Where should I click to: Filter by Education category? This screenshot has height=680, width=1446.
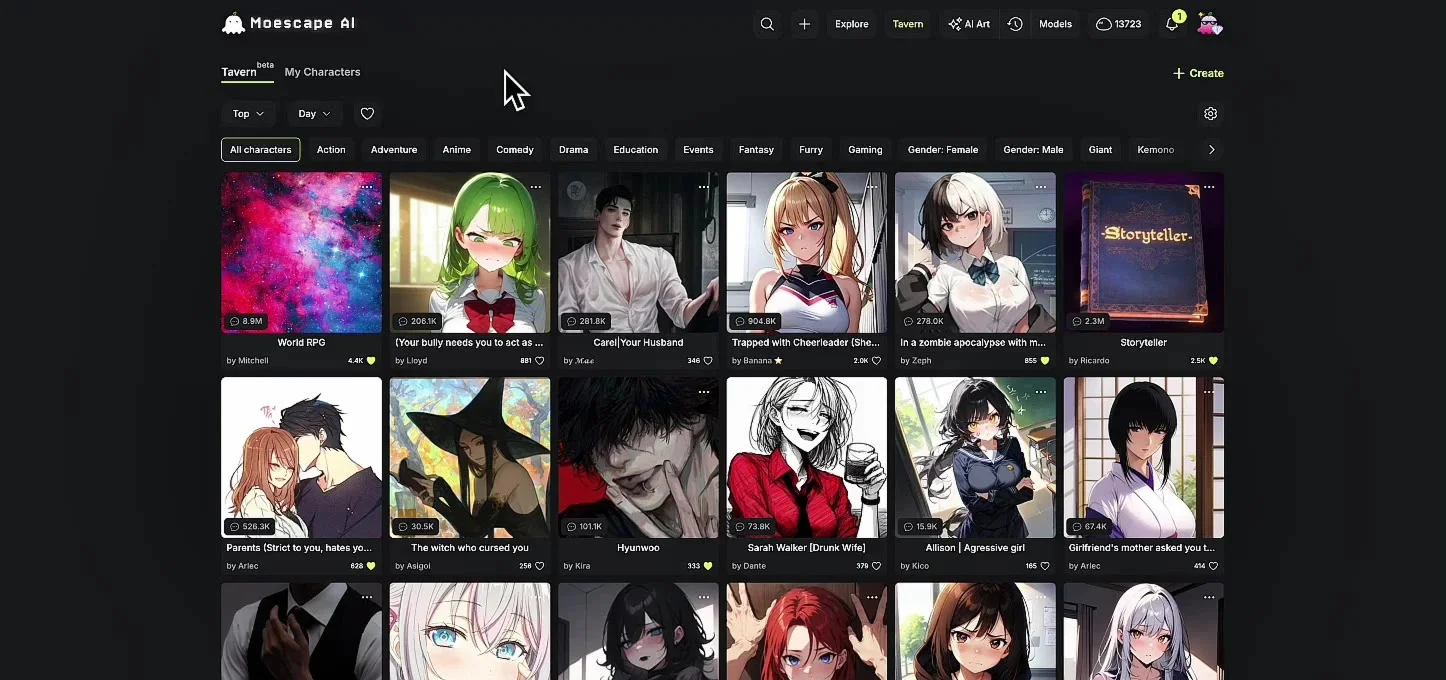click(636, 150)
